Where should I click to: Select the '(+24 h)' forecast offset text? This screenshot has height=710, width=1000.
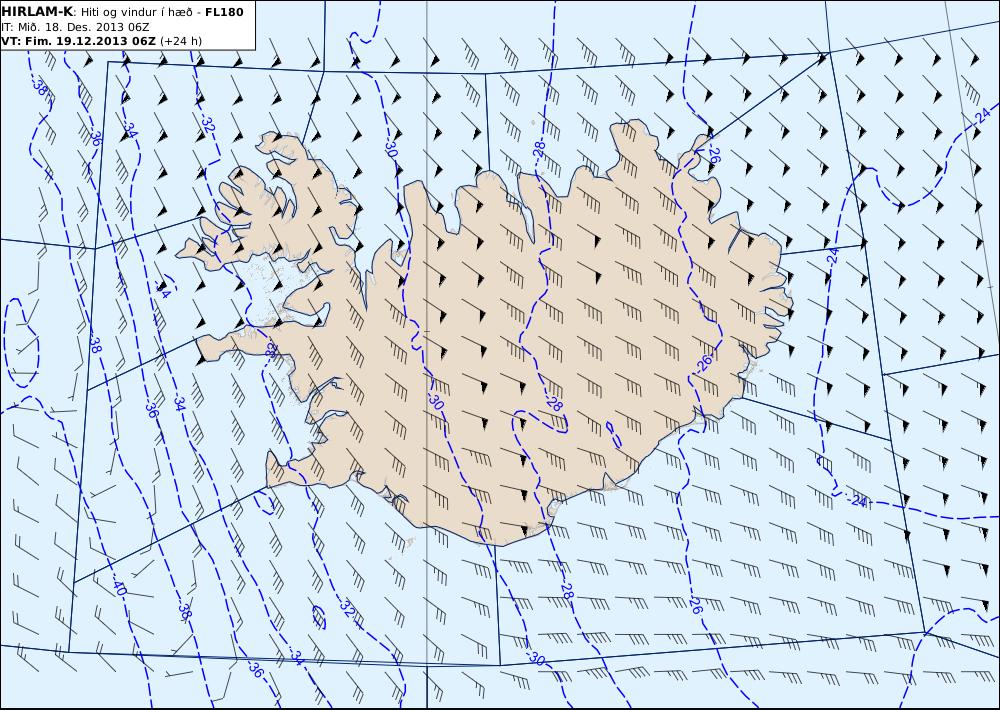180,41
